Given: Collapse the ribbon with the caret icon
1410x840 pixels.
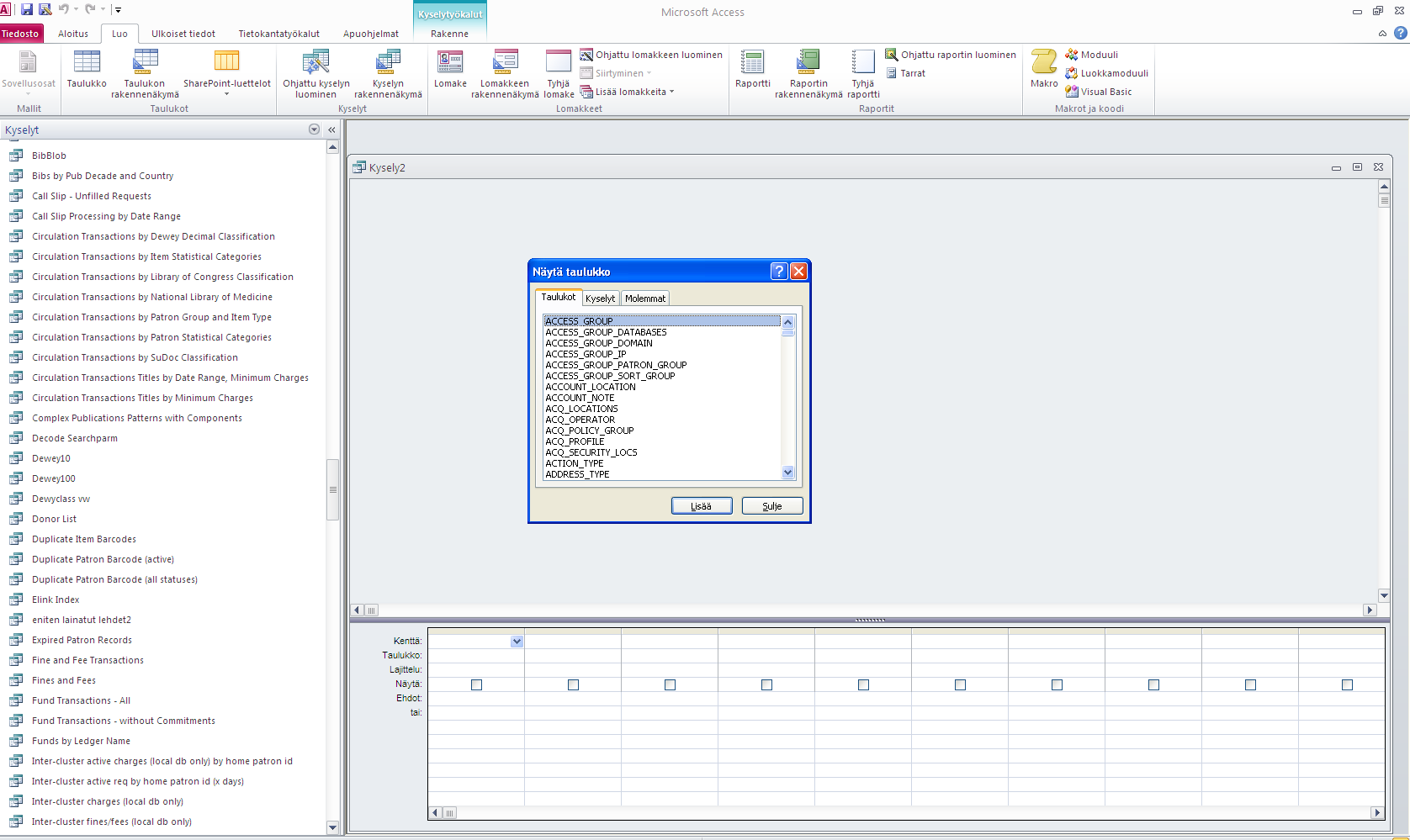Looking at the screenshot, I should [x=1382, y=34].
